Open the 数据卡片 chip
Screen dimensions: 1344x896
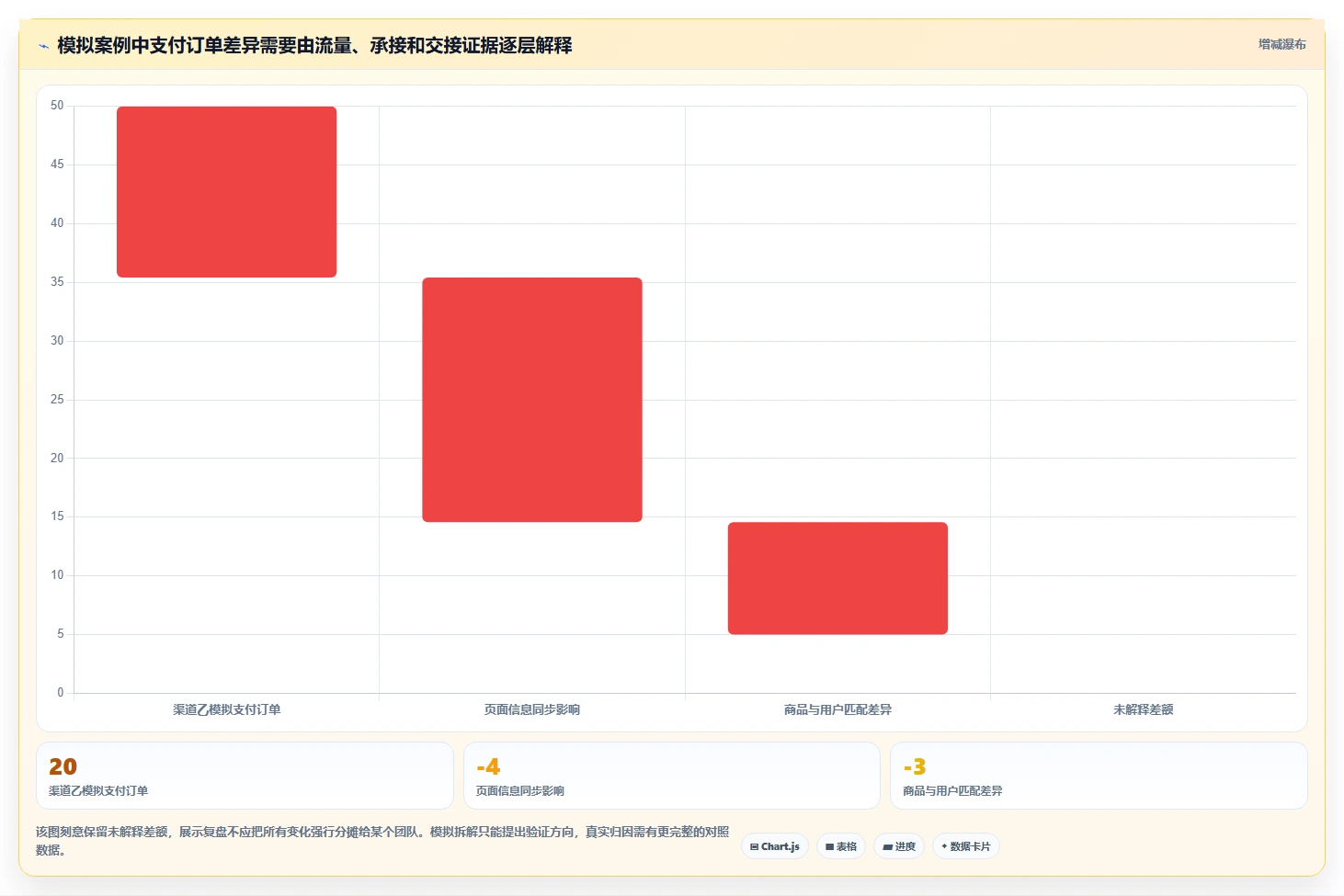[966, 846]
